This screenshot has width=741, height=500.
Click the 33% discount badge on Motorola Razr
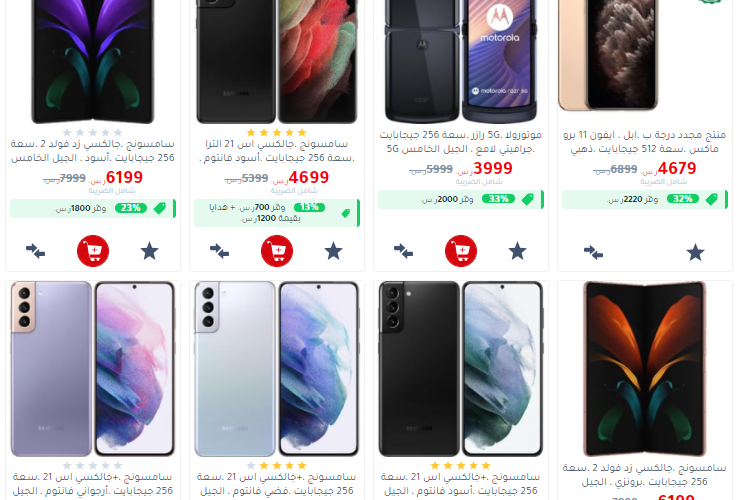(x=498, y=199)
